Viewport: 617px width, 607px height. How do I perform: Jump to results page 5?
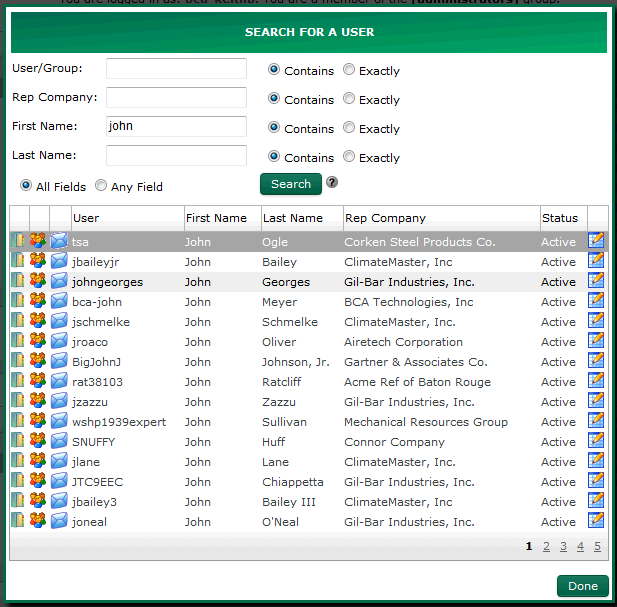598,546
